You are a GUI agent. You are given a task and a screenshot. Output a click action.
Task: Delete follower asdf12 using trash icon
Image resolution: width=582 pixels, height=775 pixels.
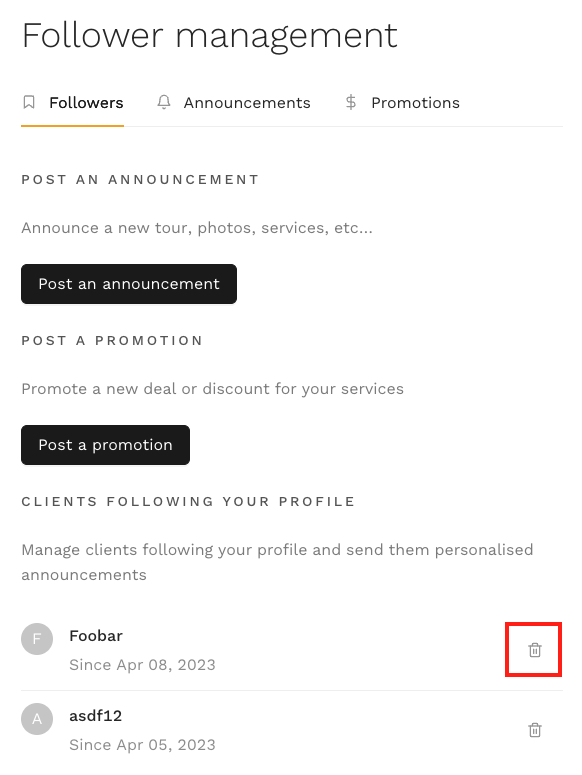tap(535, 730)
